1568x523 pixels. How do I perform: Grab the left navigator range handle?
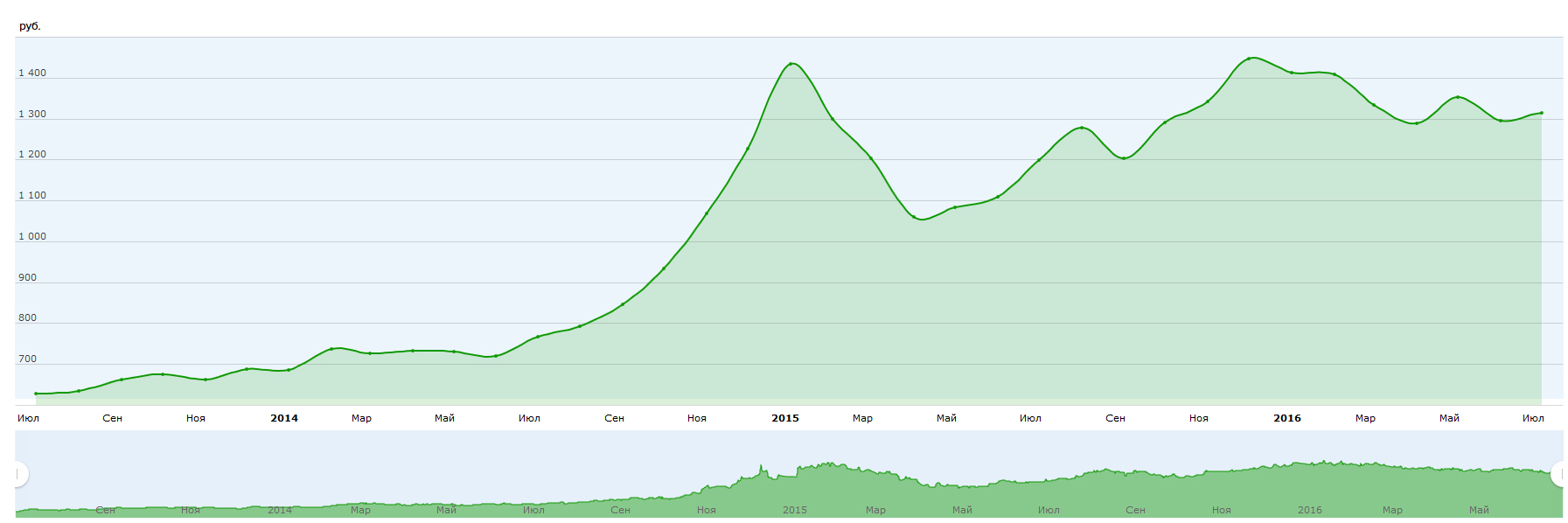click(x=18, y=474)
